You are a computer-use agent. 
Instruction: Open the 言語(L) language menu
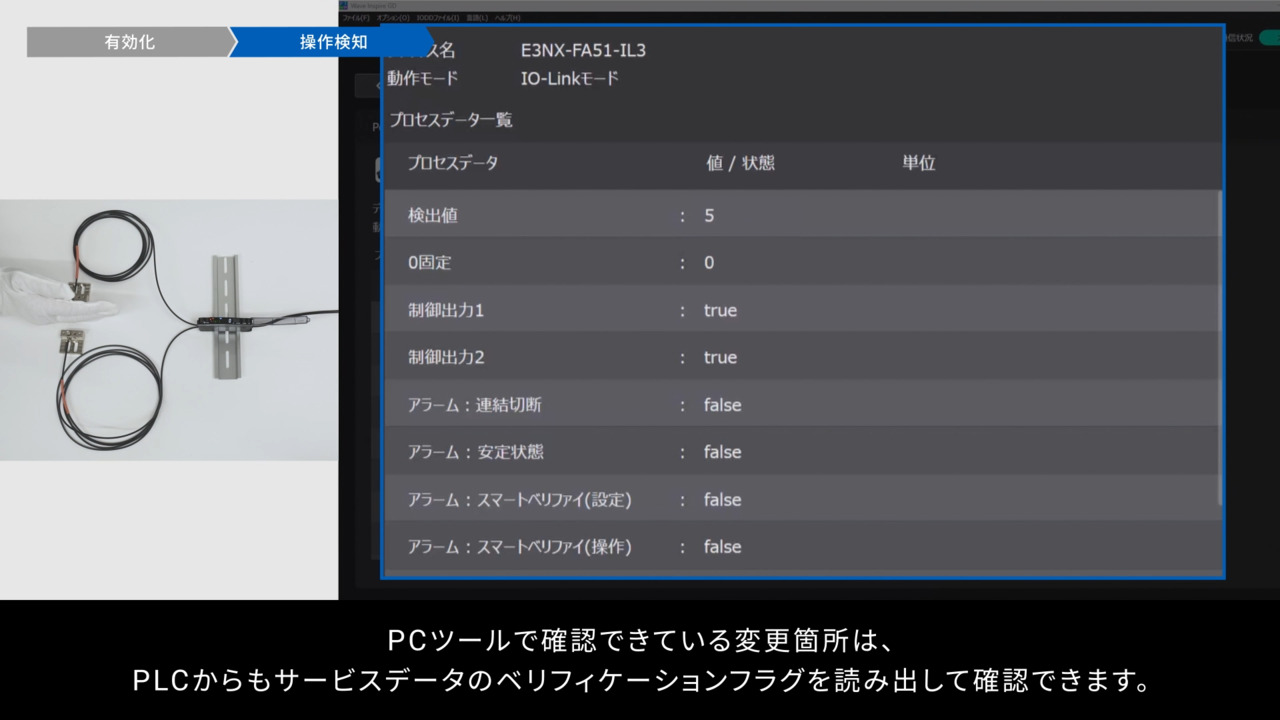477,18
